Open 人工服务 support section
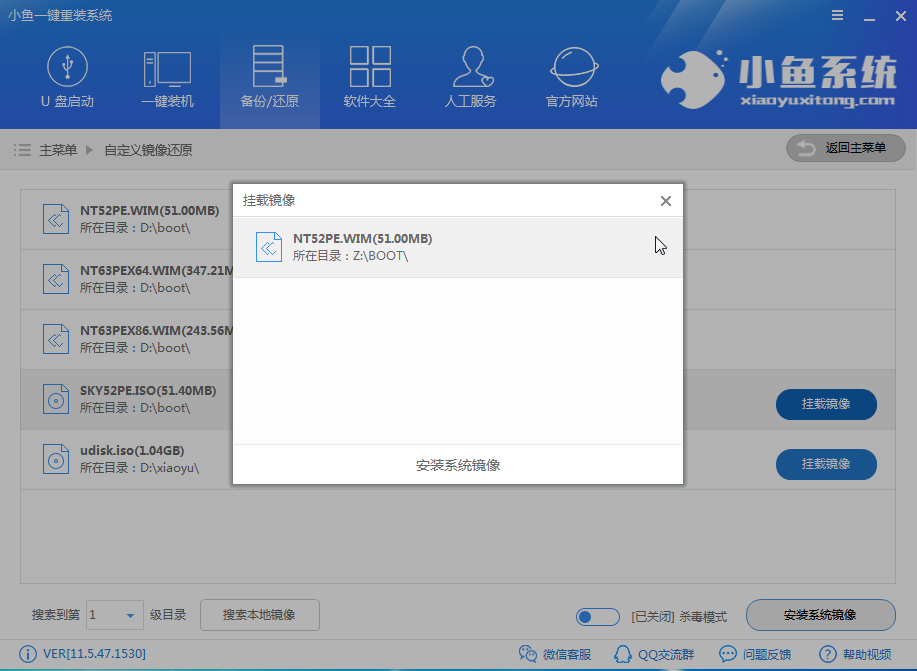Screen dimensions: 917x671 click(470, 79)
